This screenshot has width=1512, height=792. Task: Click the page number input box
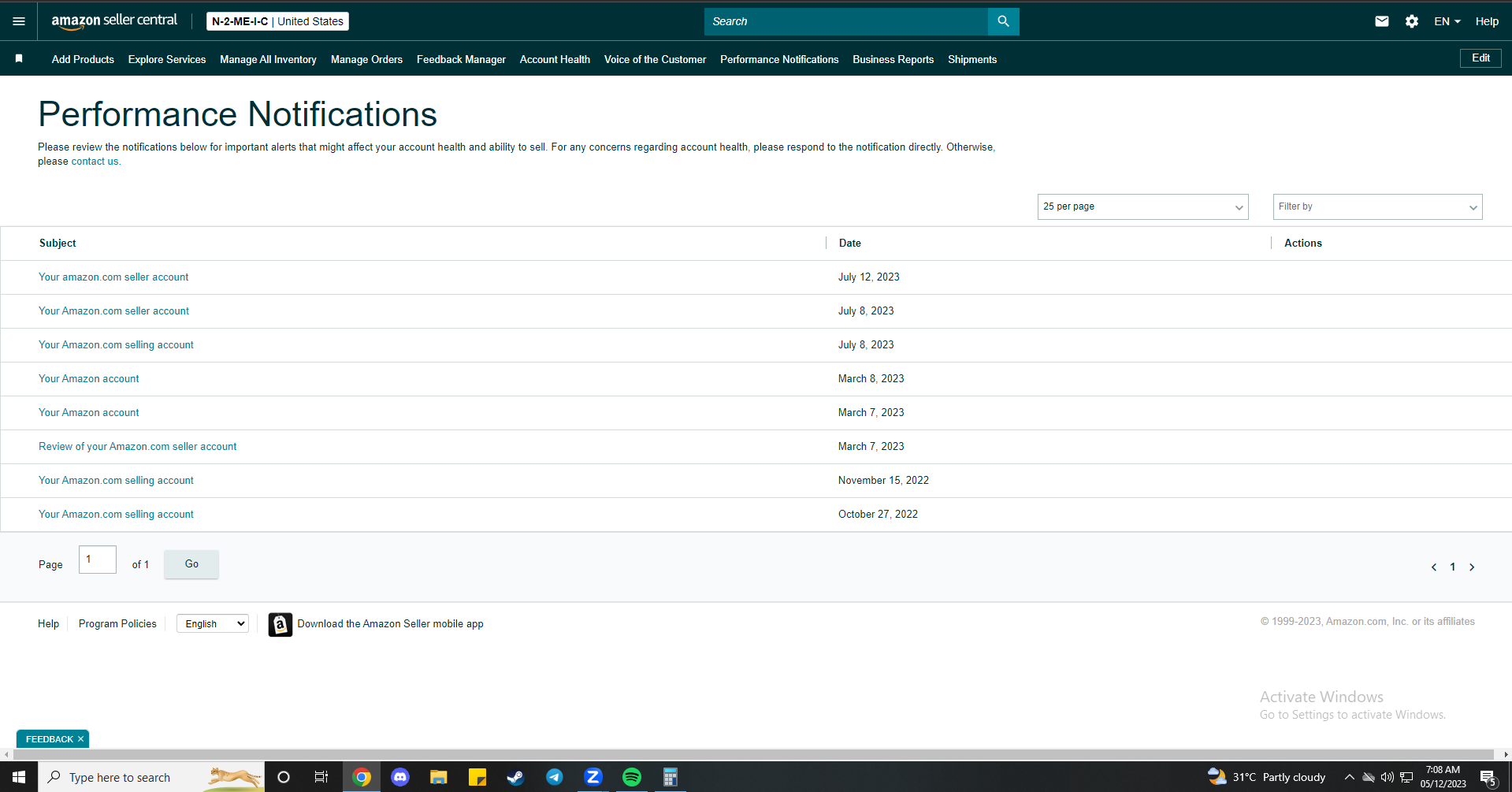98,560
